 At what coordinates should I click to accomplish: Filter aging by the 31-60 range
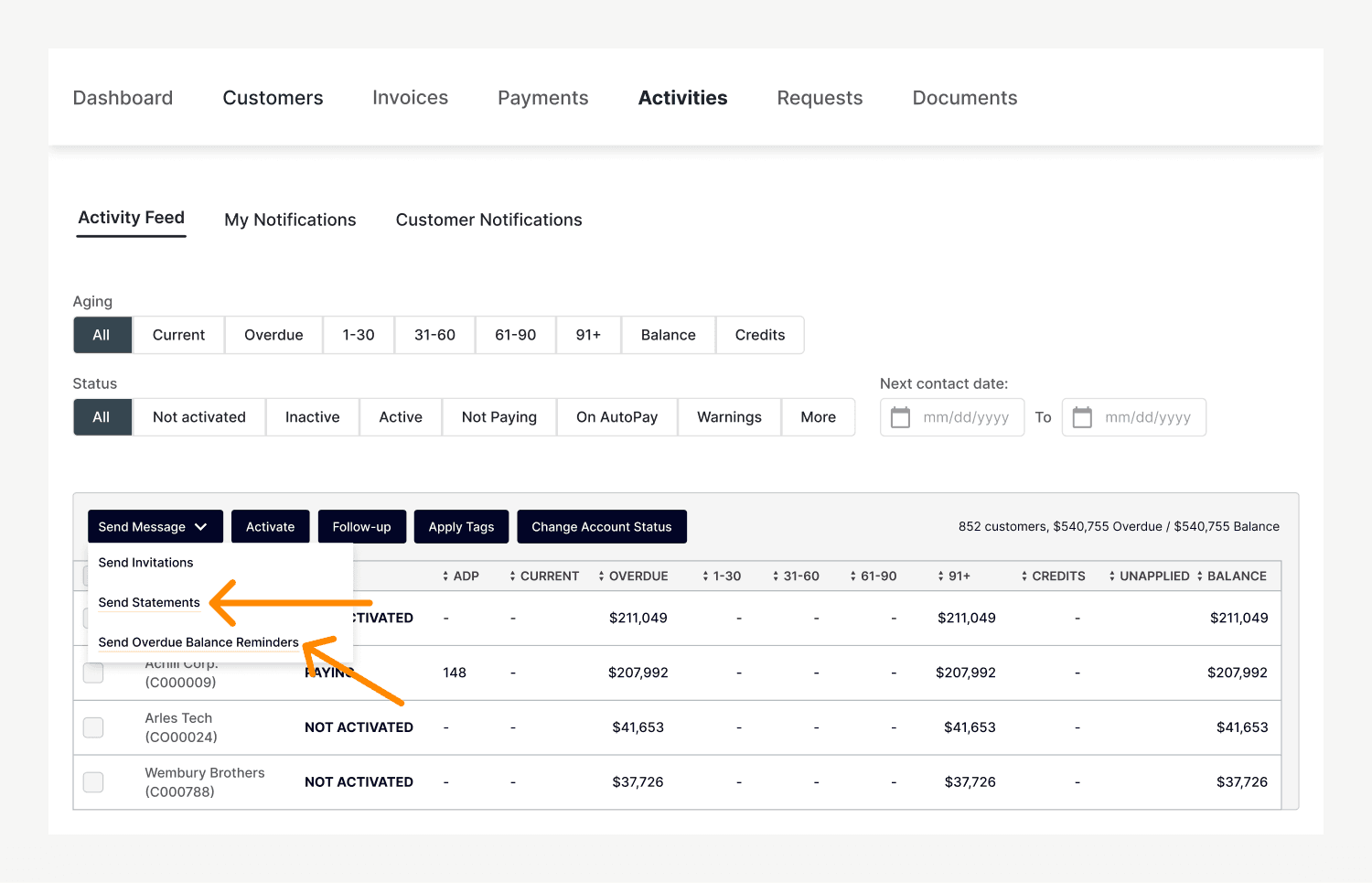coord(434,335)
